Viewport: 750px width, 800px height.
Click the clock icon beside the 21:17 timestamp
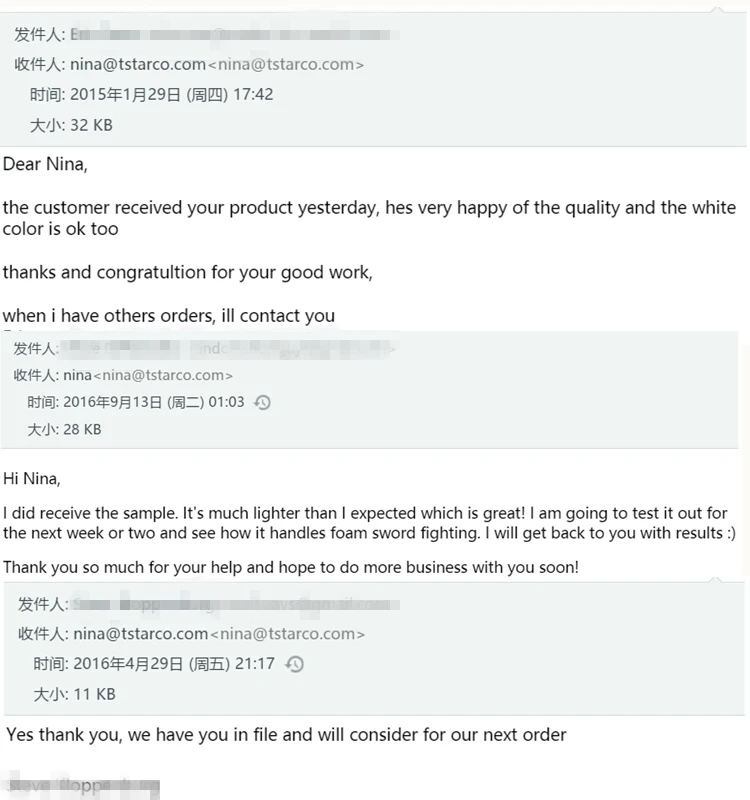coord(294,664)
